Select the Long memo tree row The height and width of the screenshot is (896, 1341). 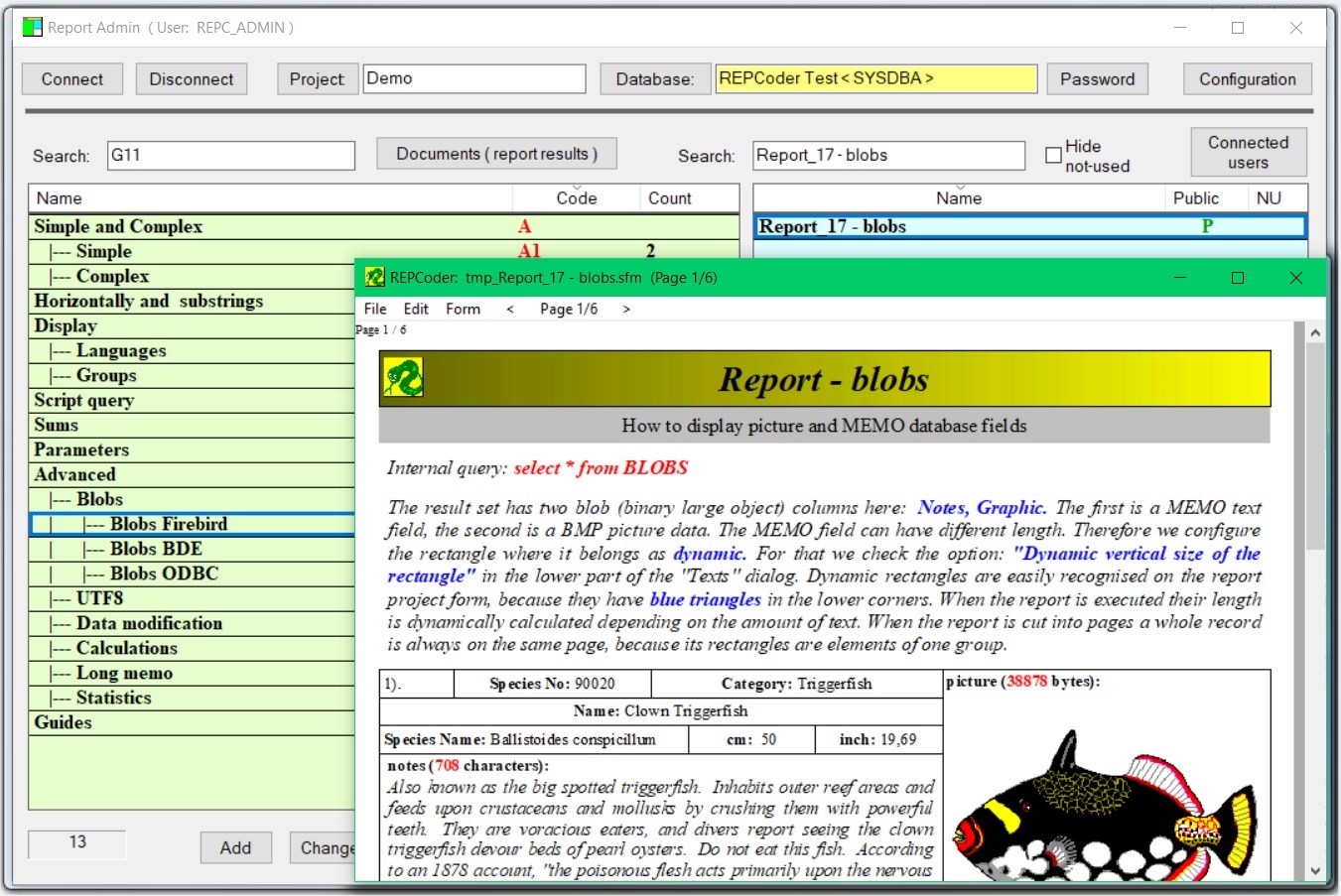[x=192, y=673]
